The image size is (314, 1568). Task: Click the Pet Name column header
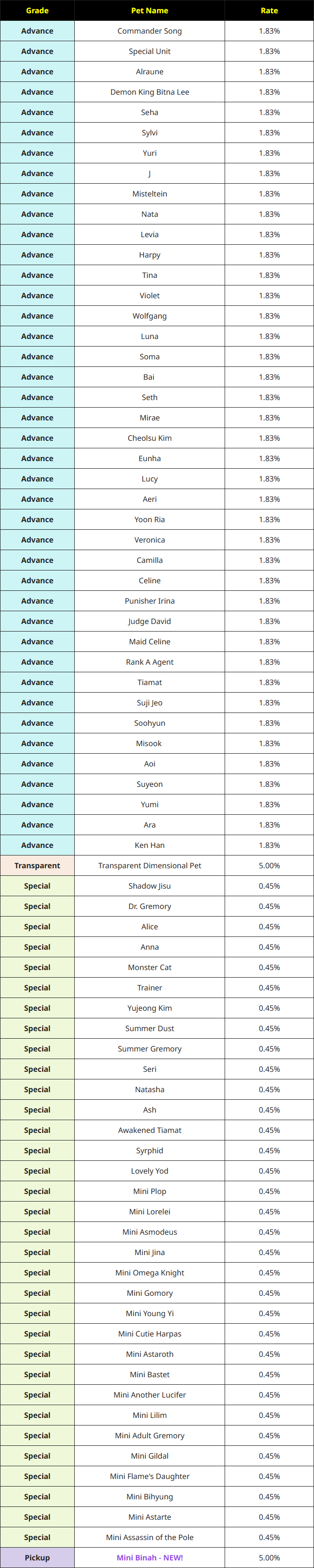point(150,10)
